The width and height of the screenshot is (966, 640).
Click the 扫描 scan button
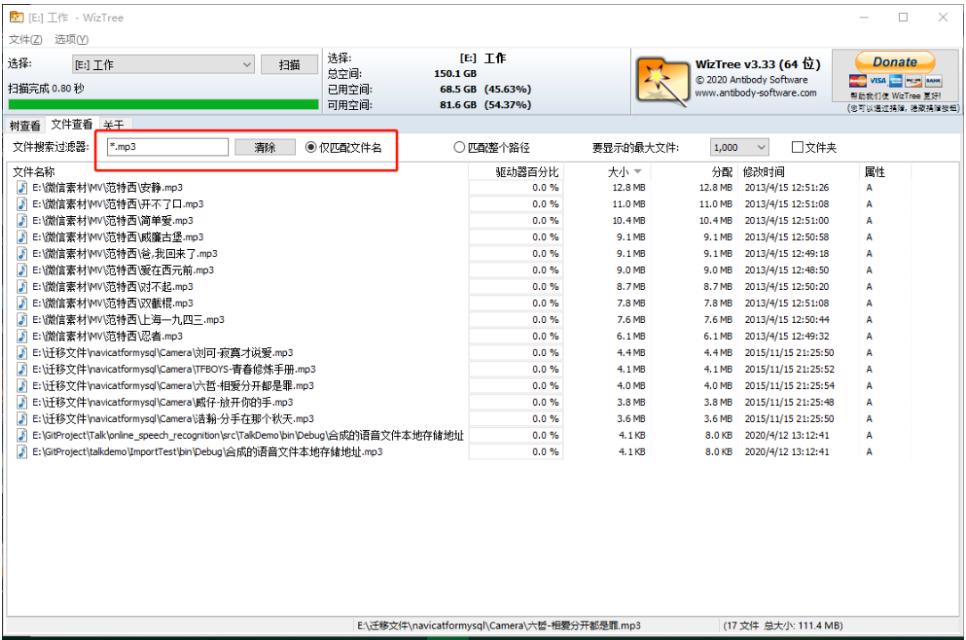[x=290, y=65]
